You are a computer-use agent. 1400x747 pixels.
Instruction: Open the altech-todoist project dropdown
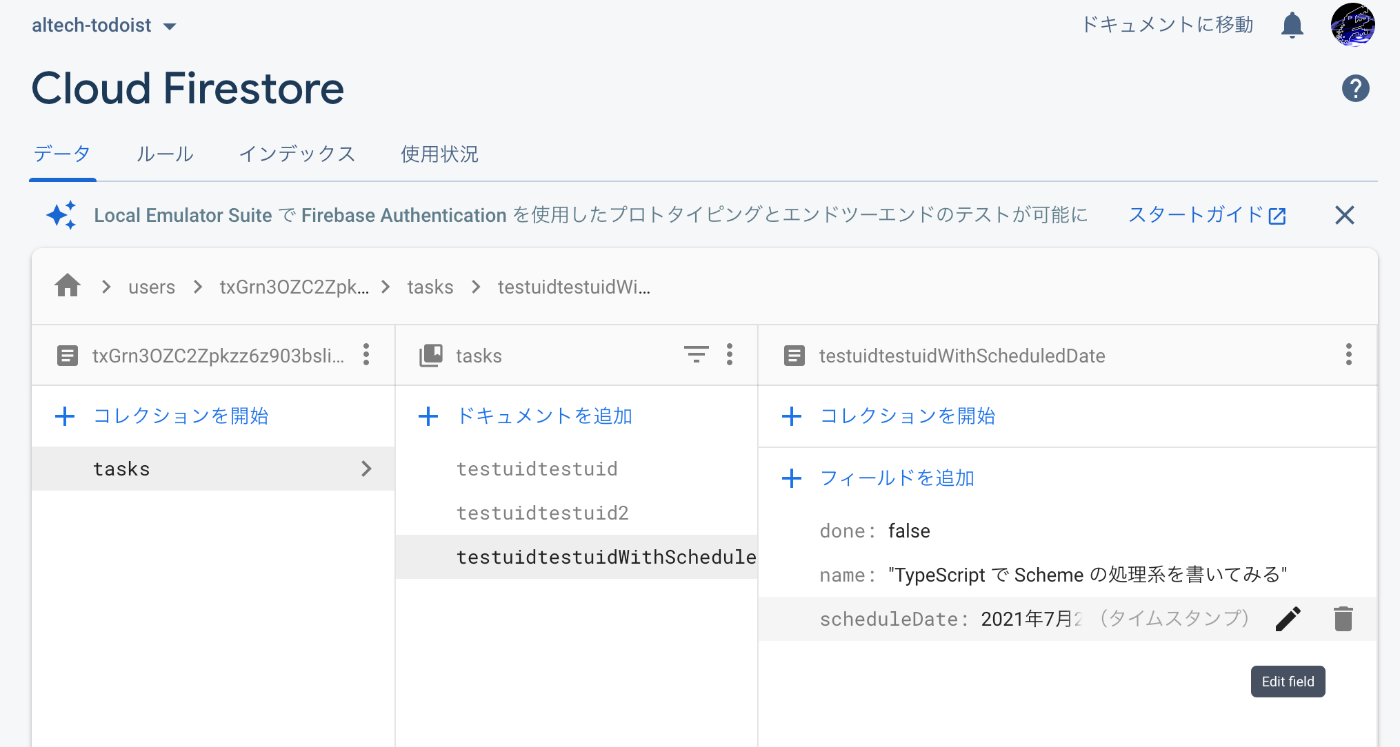click(x=104, y=26)
